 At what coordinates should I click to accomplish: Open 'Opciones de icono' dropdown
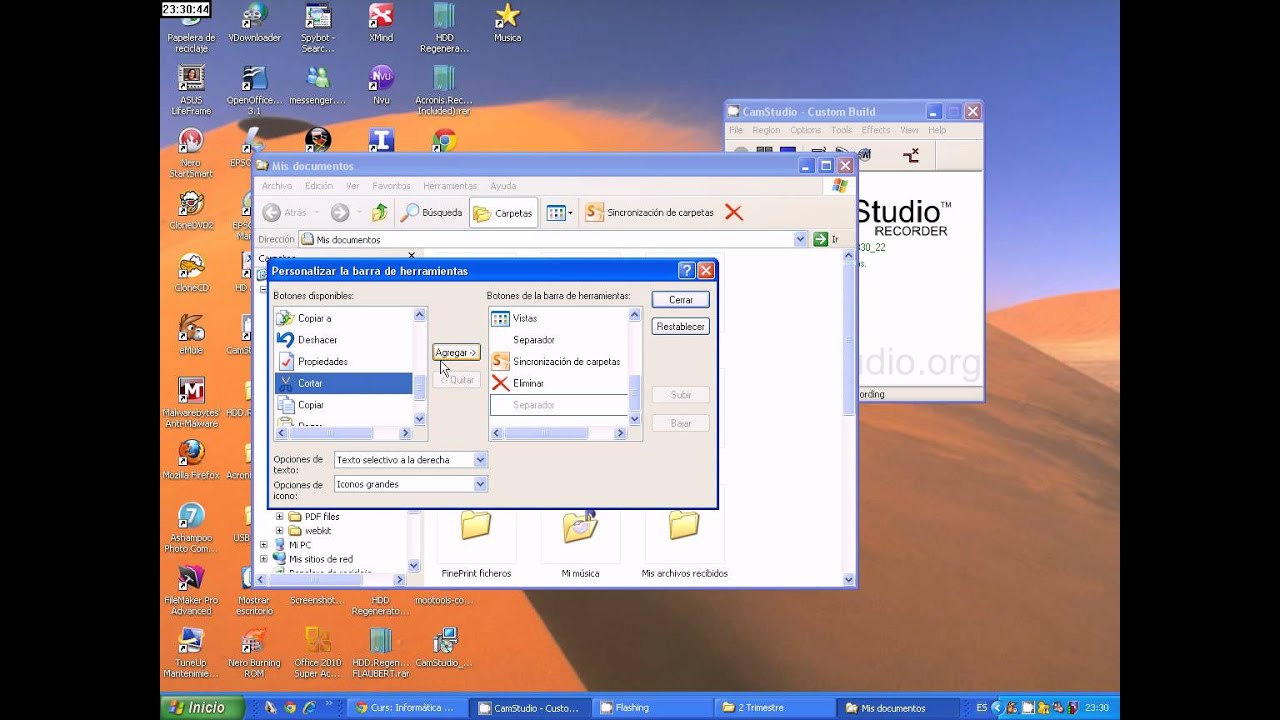[480, 484]
